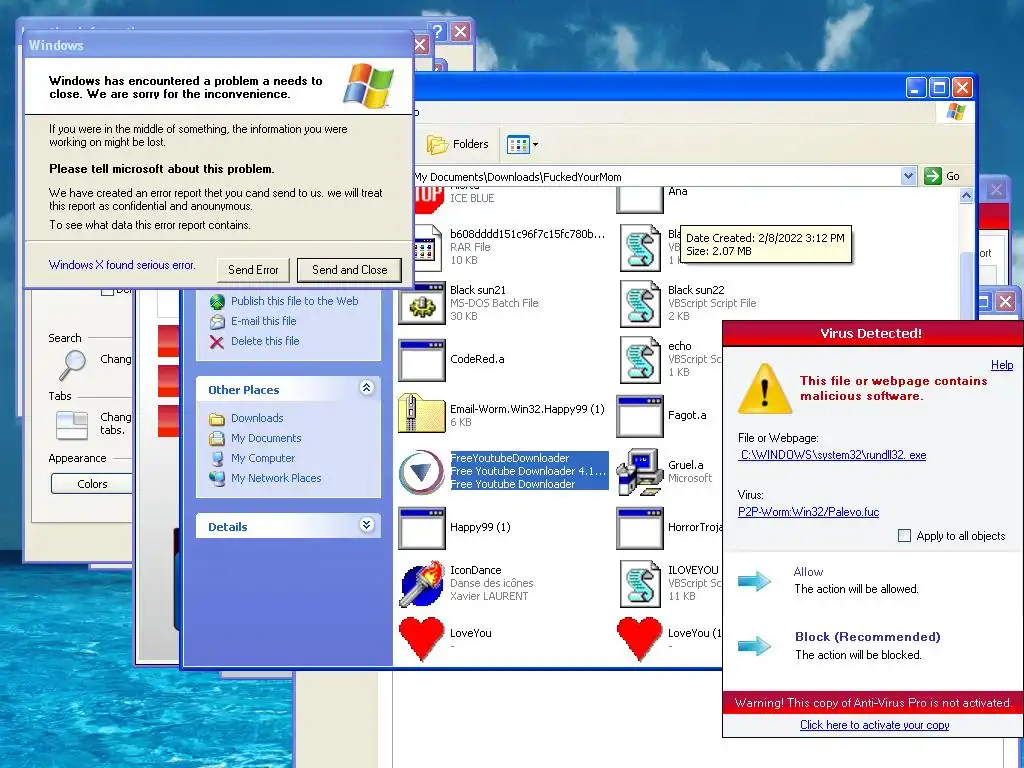This screenshot has height=768, width=1024.
Task: Open the Help link in Virus Detected
Action: (1002, 365)
